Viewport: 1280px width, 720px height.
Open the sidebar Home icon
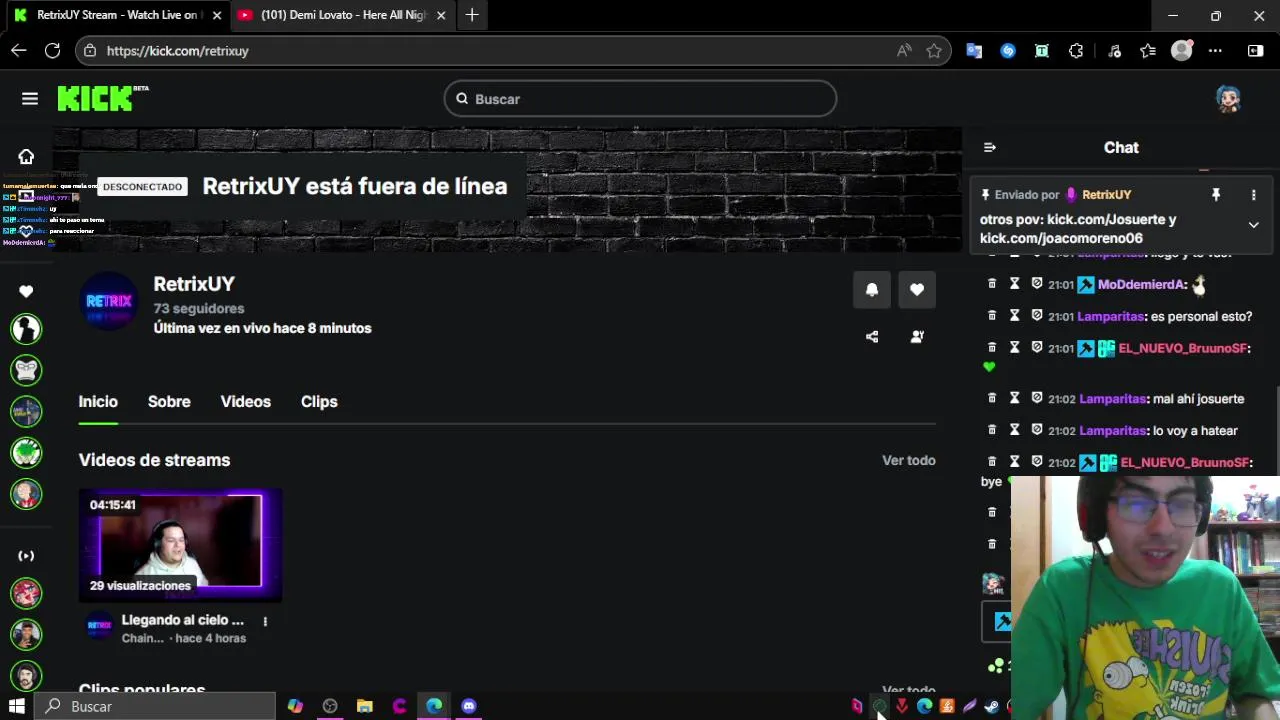pyautogui.click(x=26, y=156)
